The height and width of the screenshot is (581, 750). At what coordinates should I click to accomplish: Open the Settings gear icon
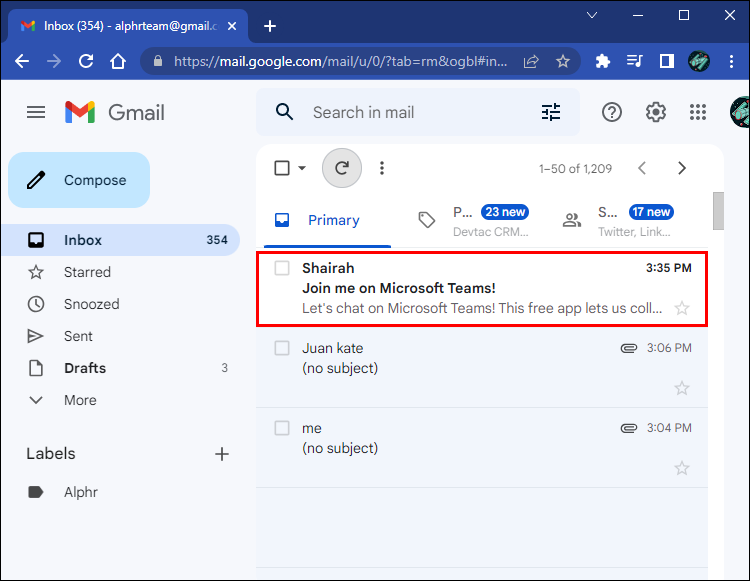click(x=655, y=112)
